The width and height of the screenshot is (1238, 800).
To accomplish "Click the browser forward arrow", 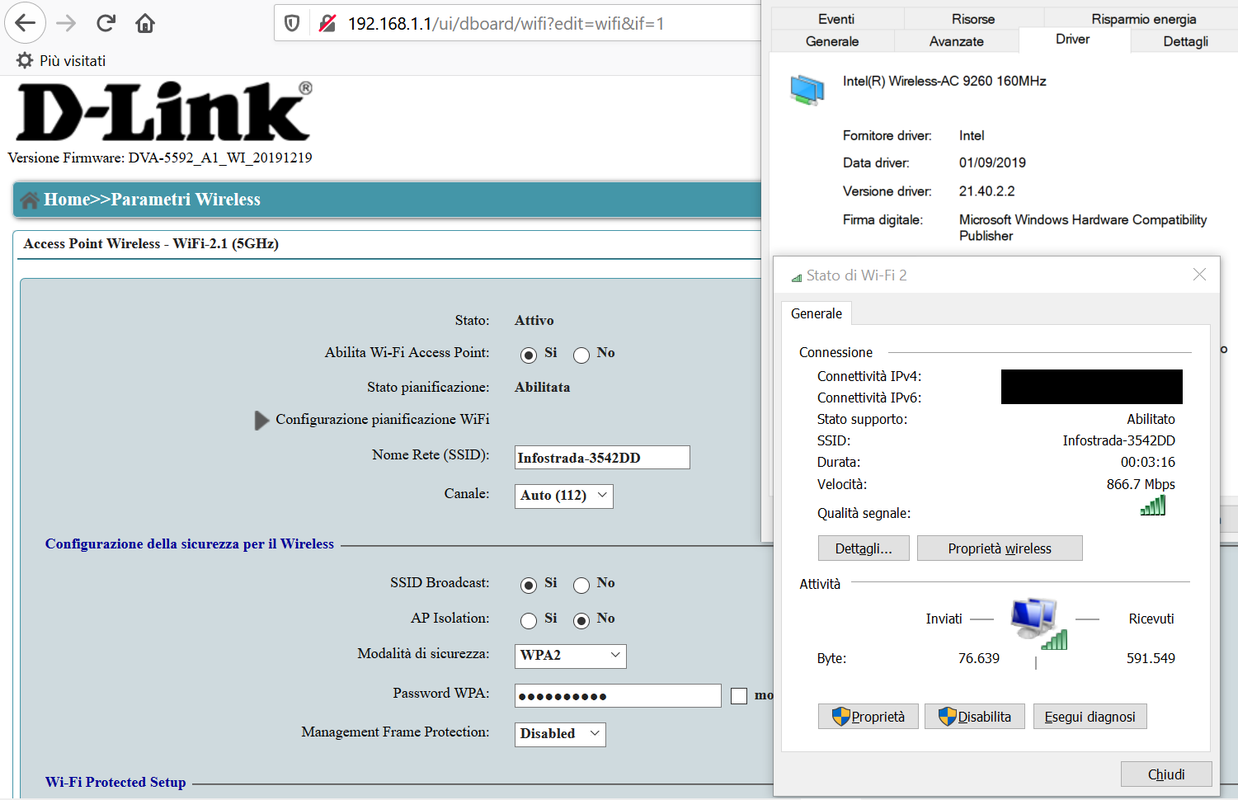I will [66, 22].
